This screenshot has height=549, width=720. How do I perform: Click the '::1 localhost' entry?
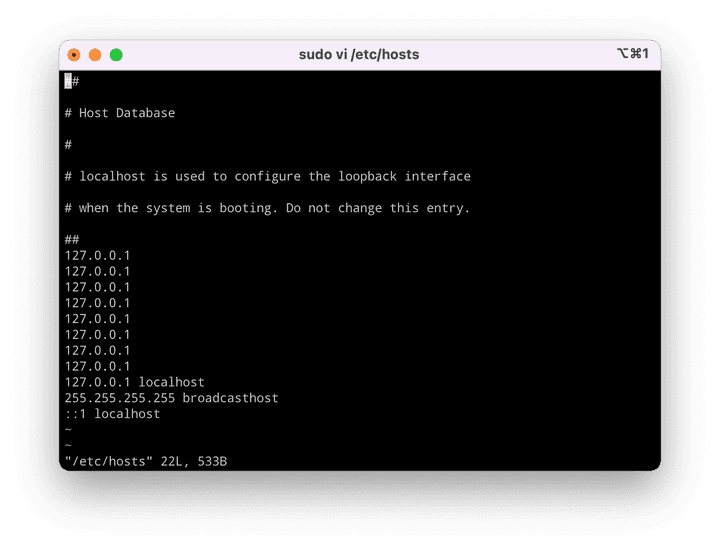(112, 414)
